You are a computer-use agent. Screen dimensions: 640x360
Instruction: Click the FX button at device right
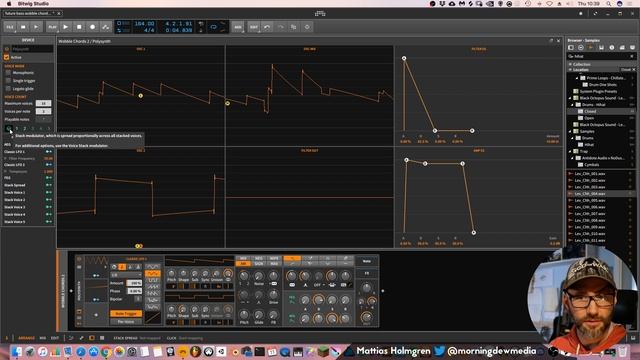pyautogui.click(x=367, y=273)
